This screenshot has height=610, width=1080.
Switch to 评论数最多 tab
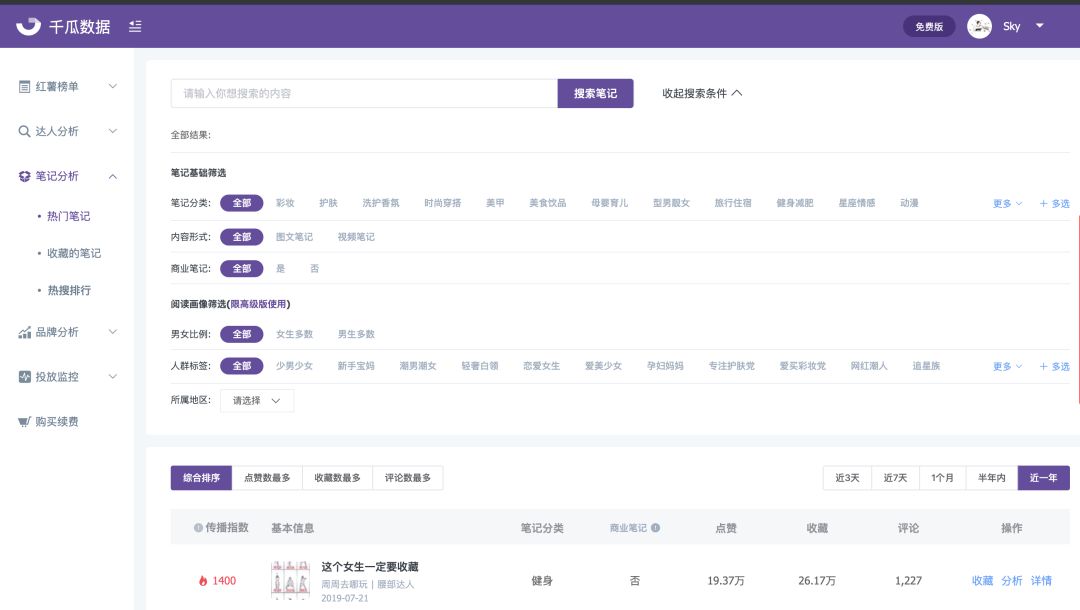[x=408, y=478]
